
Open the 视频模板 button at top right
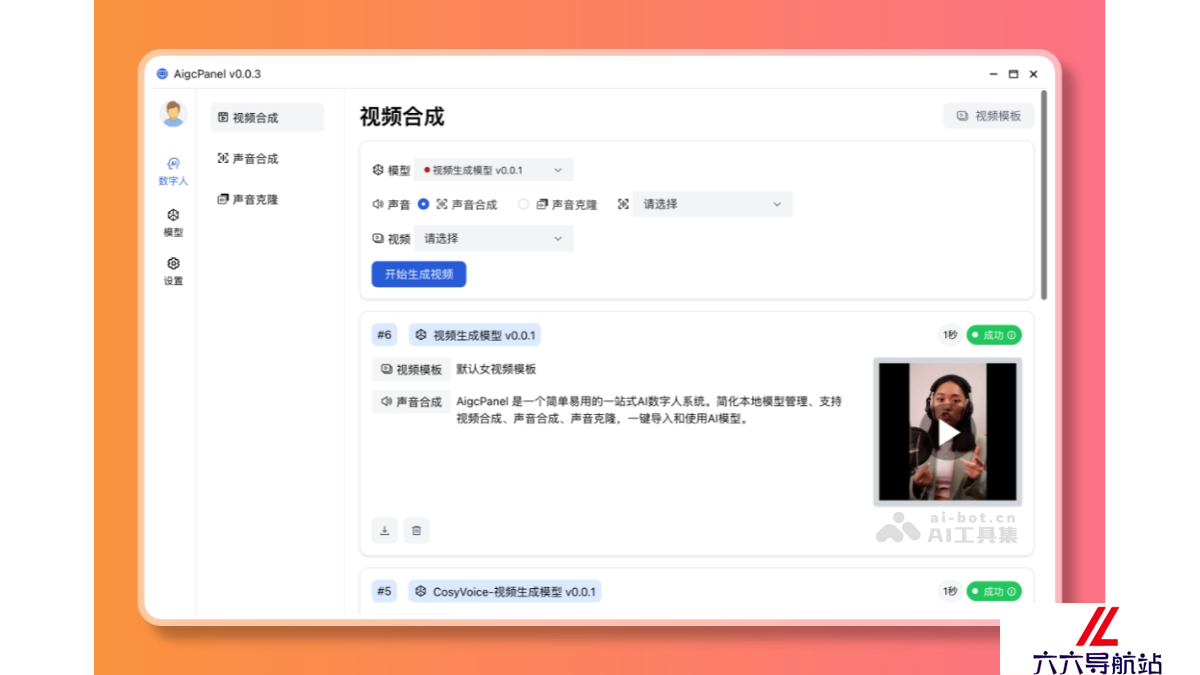988,116
